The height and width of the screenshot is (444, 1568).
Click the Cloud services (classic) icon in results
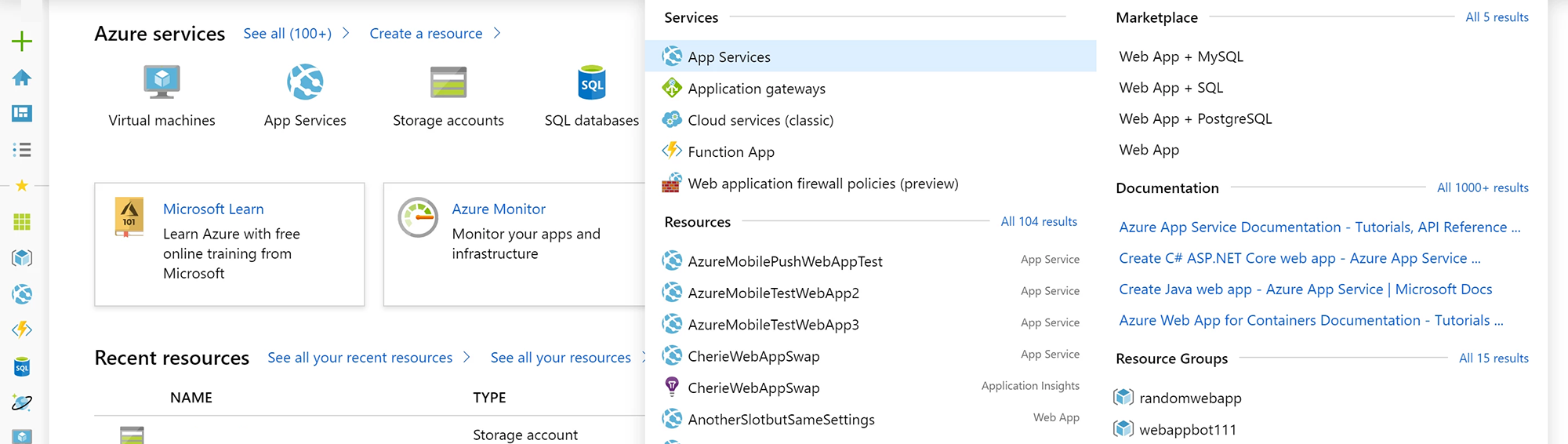672,119
